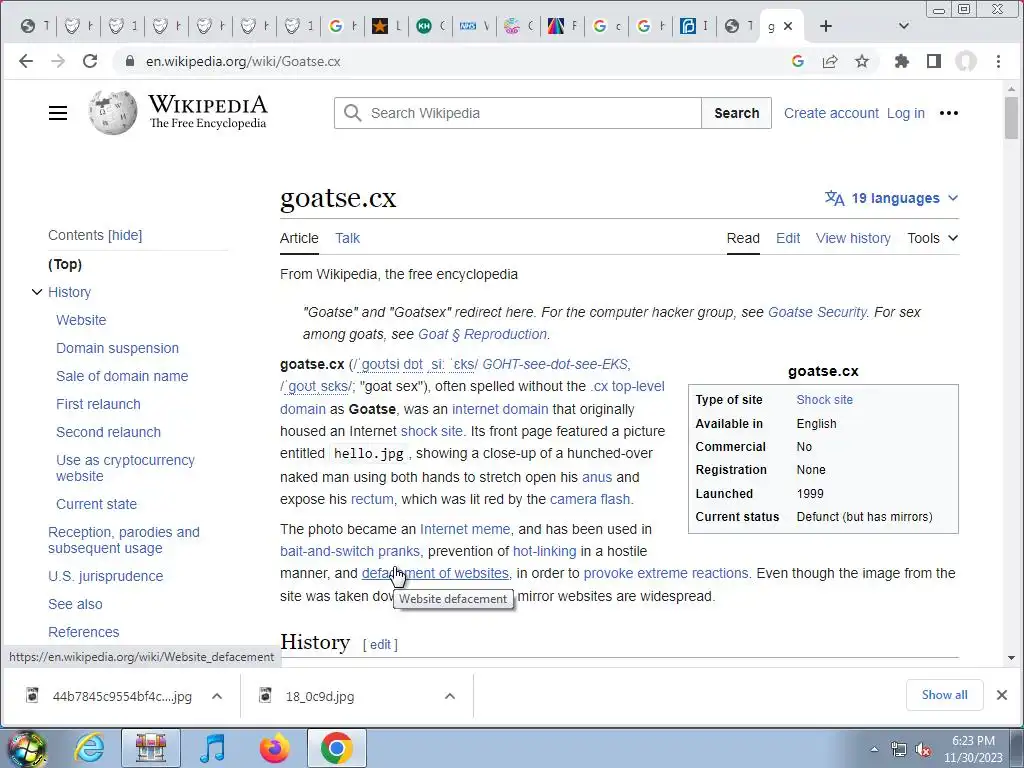Close the downloads bar
The image size is (1024, 768).
pyautogui.click(x=1002, y=695)
